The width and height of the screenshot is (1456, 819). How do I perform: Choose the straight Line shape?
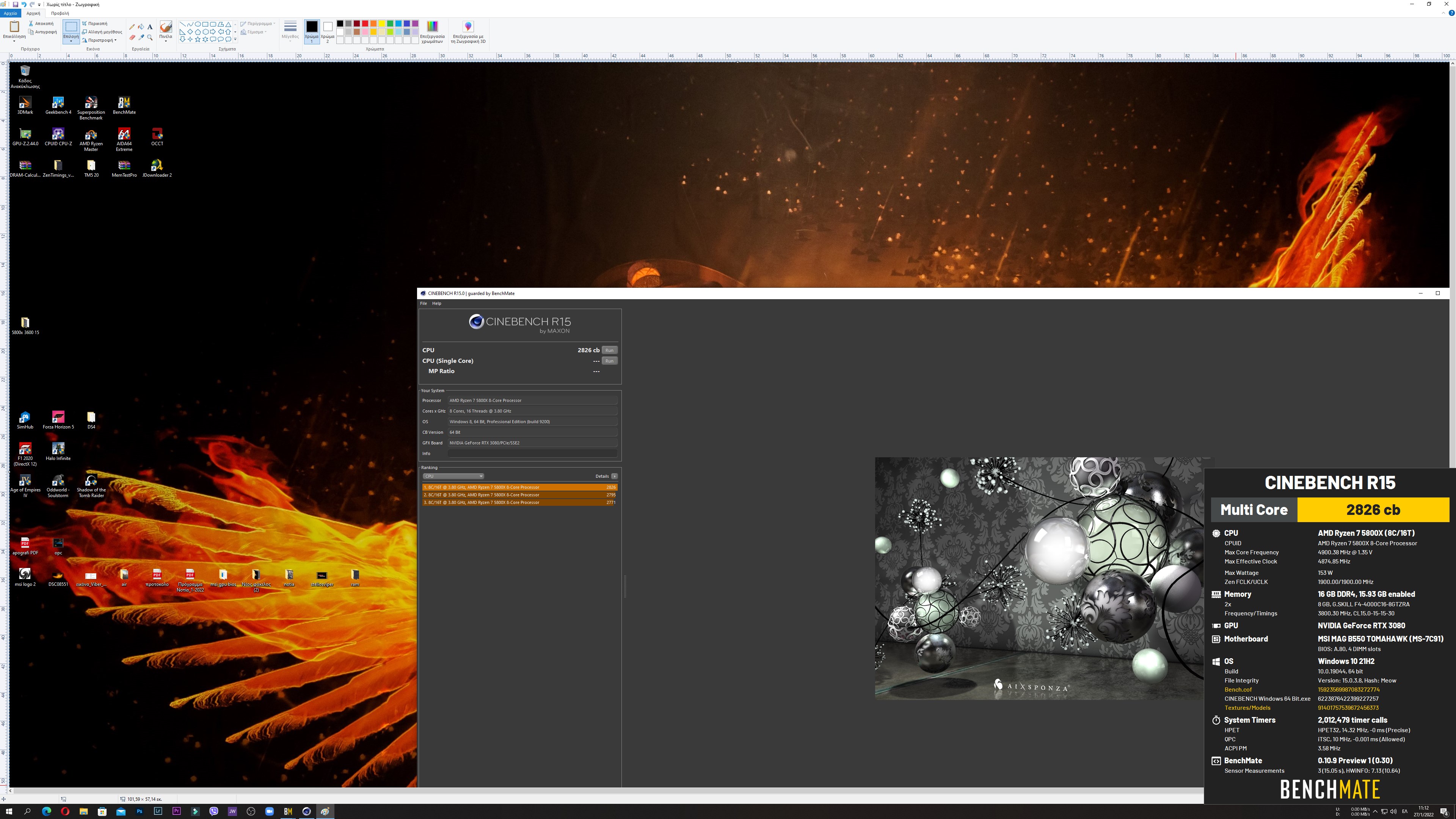182,24
